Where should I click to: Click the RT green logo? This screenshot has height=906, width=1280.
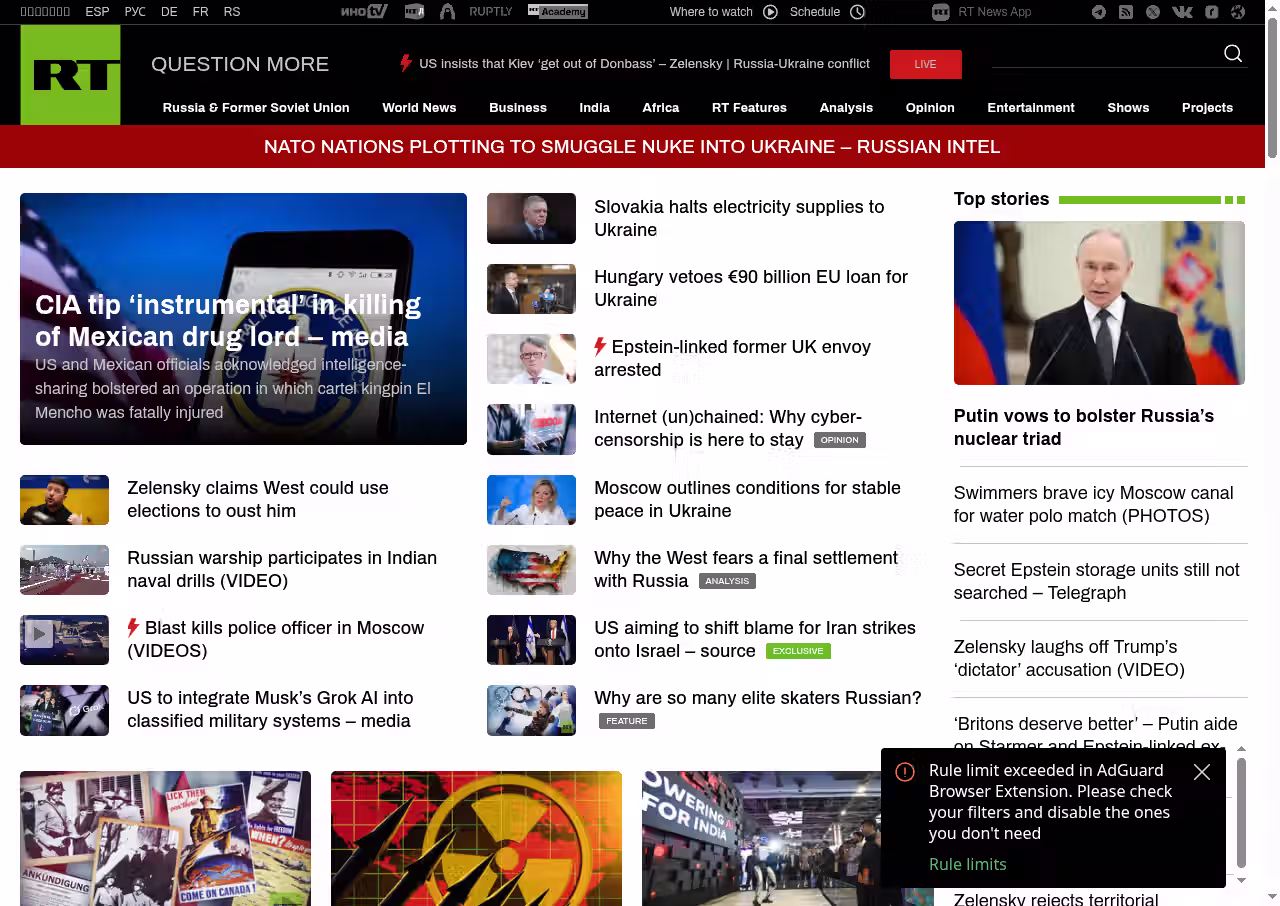point(70,75)
